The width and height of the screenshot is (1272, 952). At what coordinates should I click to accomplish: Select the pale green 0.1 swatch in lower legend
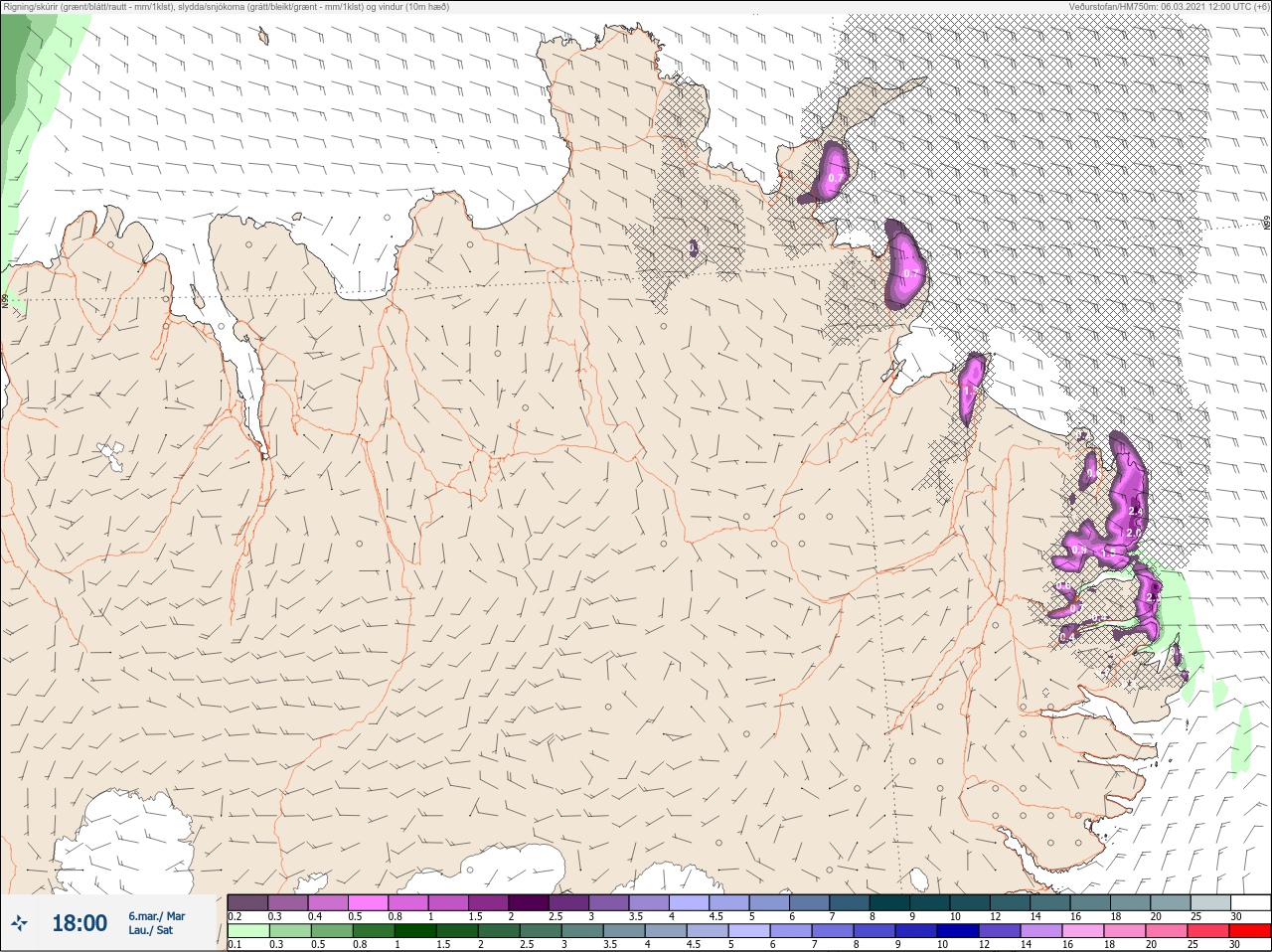click(247, 932)
